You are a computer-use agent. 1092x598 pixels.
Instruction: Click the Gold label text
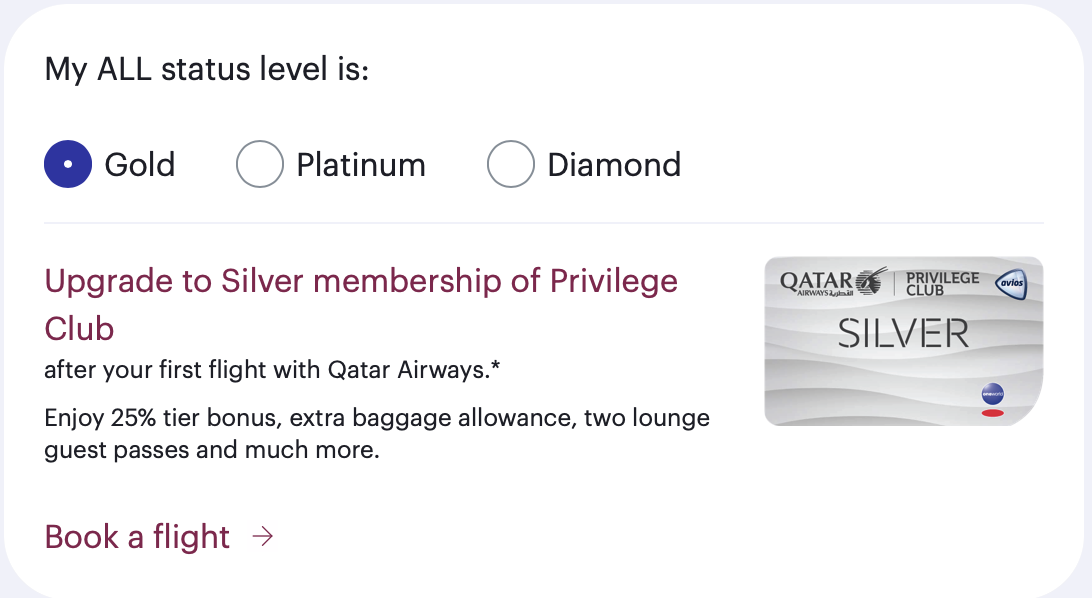coord(140,164)
